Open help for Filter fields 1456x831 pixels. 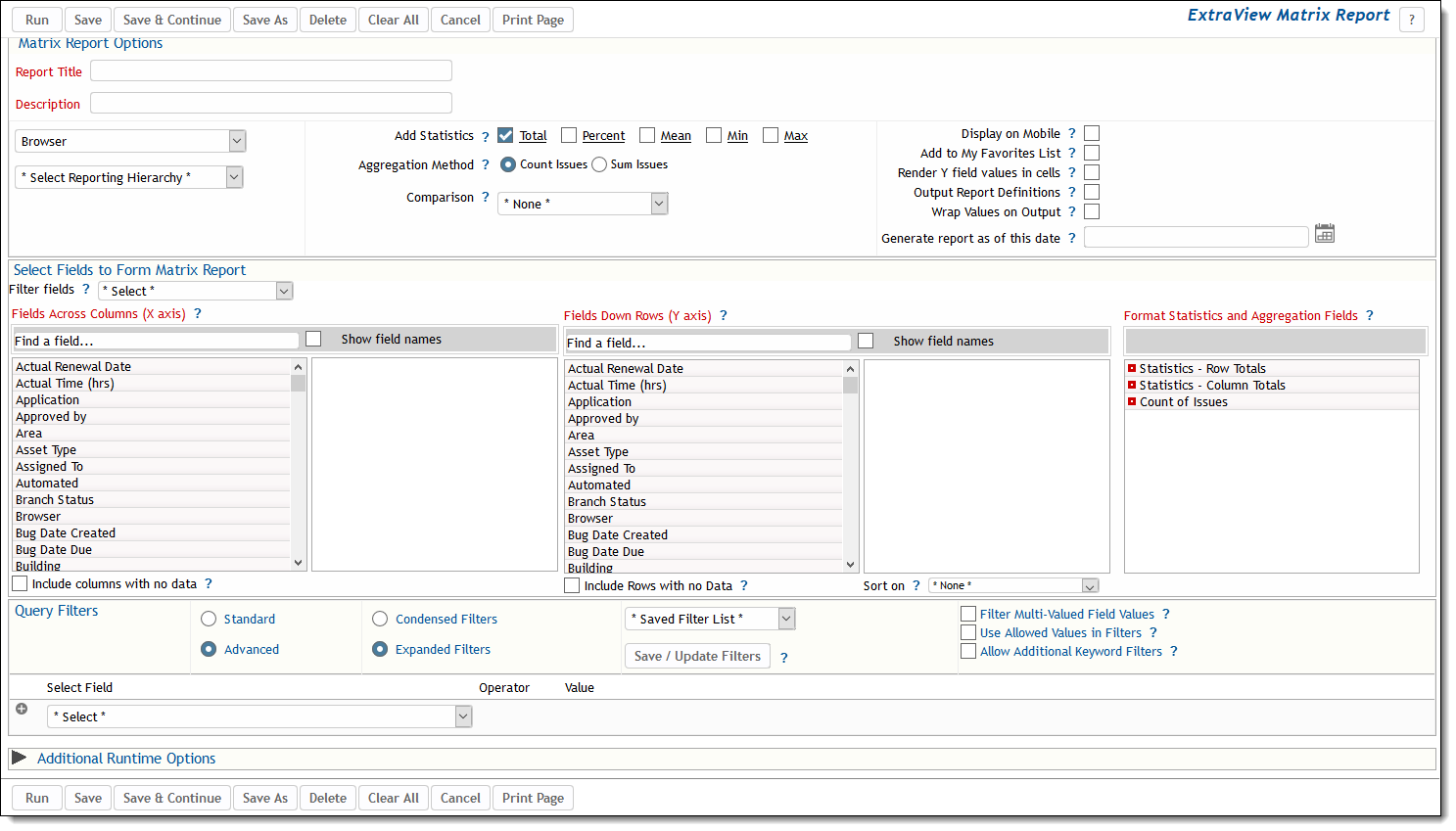(x=85, y=289)
